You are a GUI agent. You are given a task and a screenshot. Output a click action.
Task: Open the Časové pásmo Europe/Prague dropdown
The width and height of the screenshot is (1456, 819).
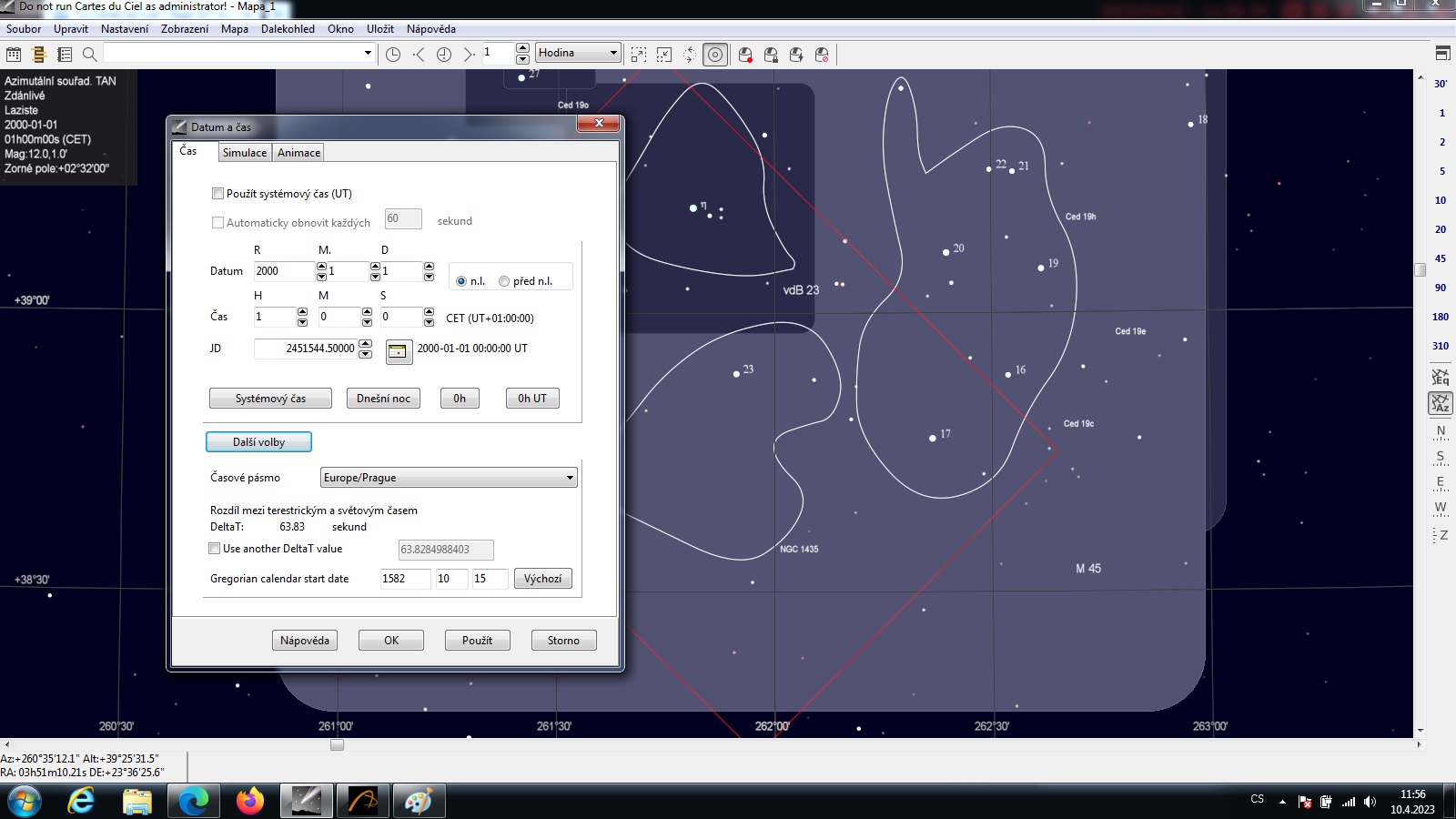570,478
